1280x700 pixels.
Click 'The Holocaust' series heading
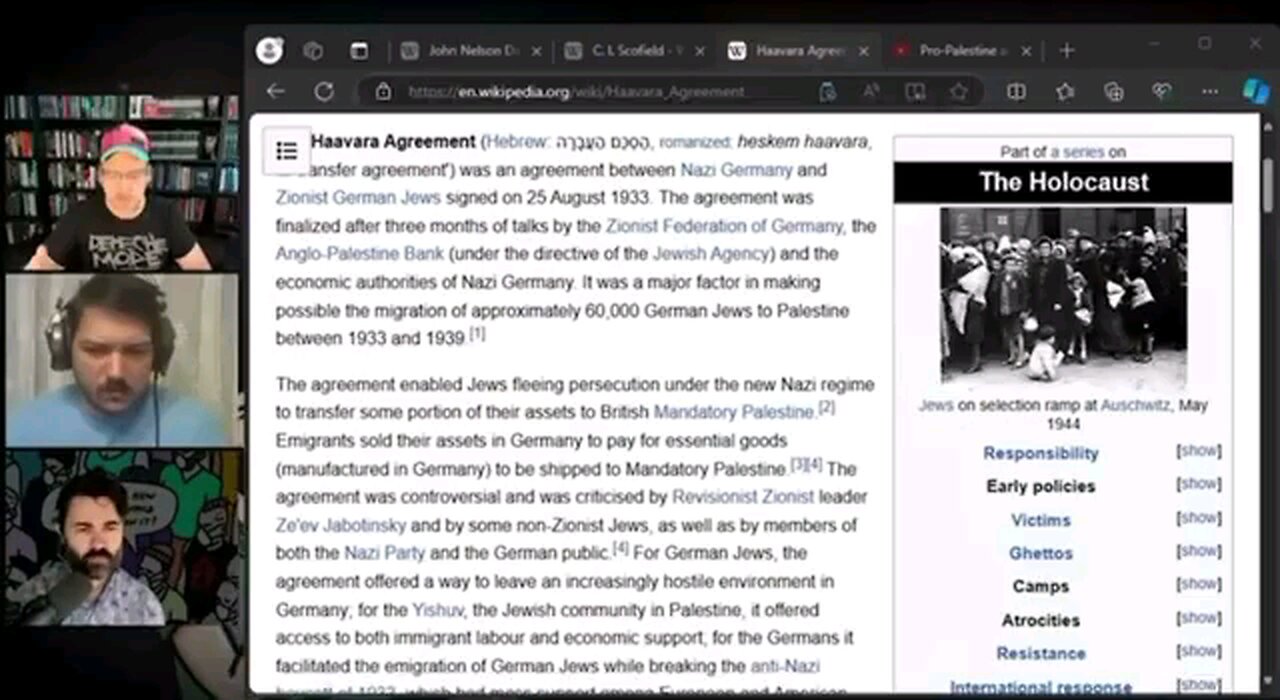[1064, 182]
